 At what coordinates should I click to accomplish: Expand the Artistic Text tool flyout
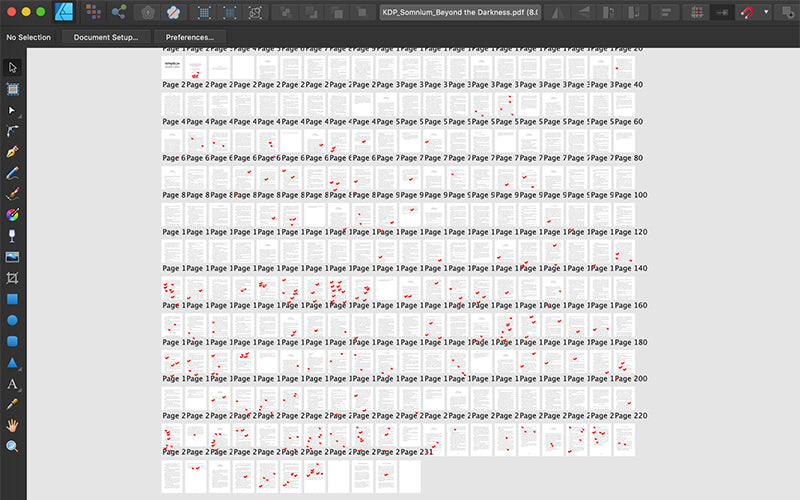click(22, 390)
